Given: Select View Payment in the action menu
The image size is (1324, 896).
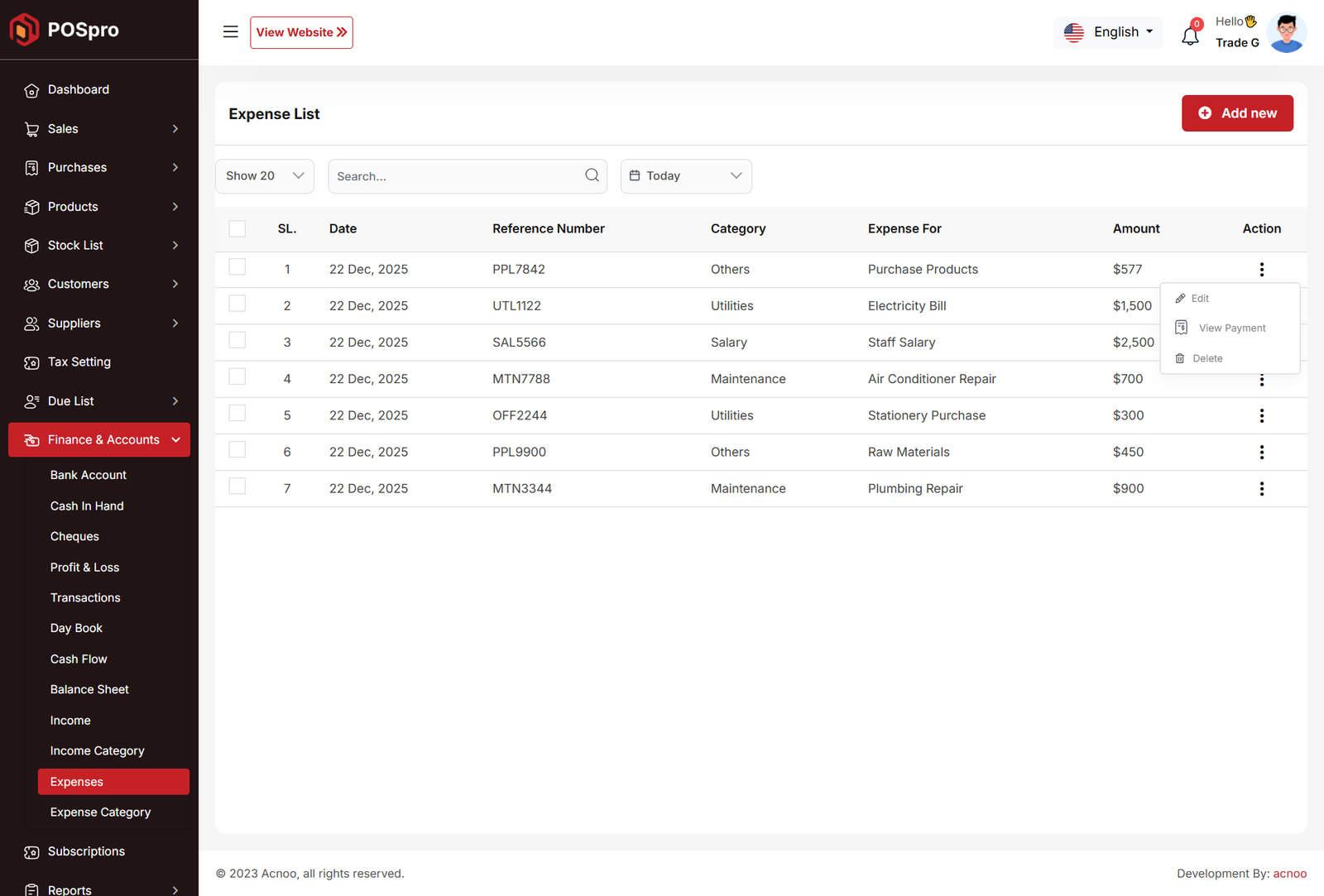Looking at the screenshot, I should tap(1231, 328).
